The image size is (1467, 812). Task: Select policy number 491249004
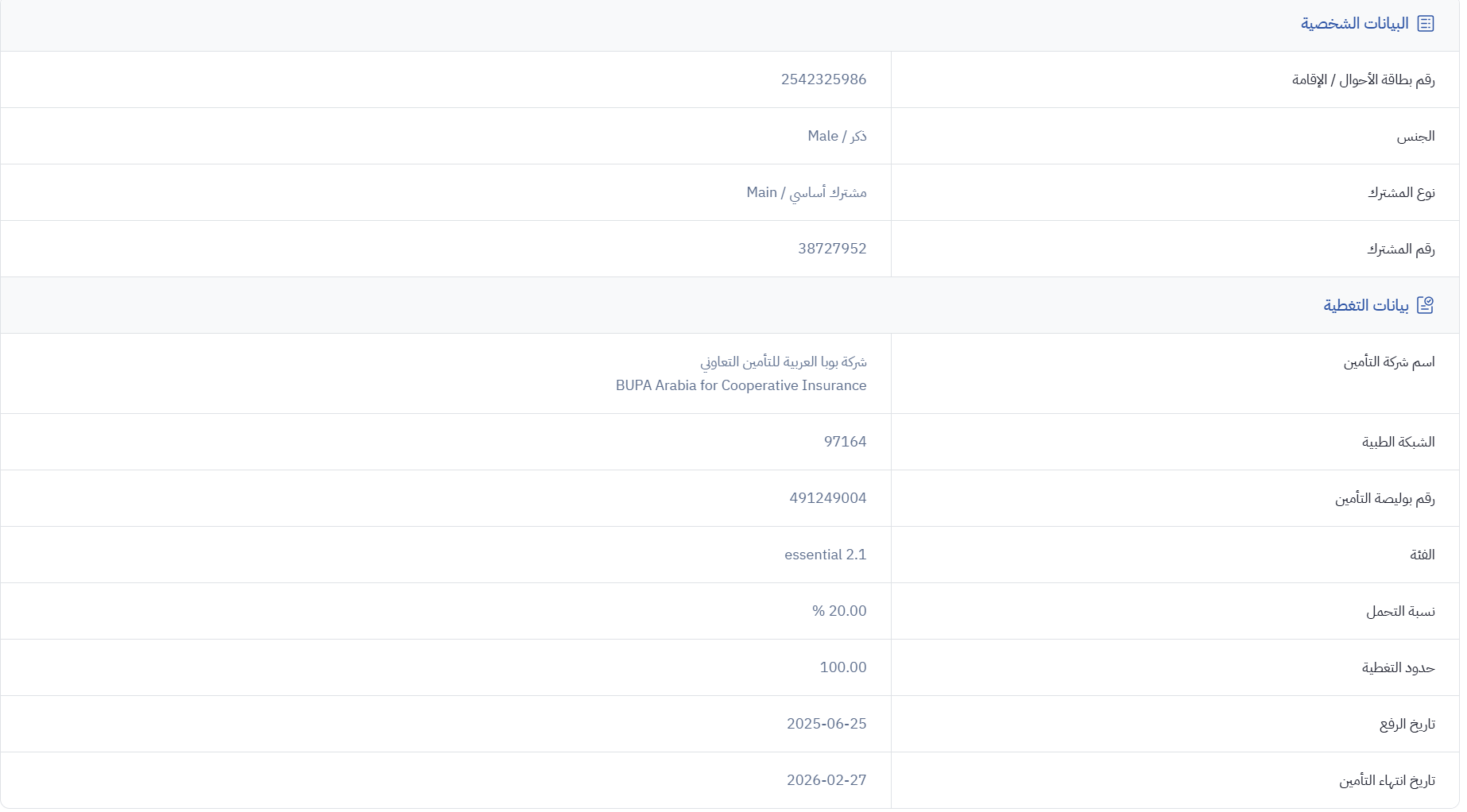[x=827, y=498]
